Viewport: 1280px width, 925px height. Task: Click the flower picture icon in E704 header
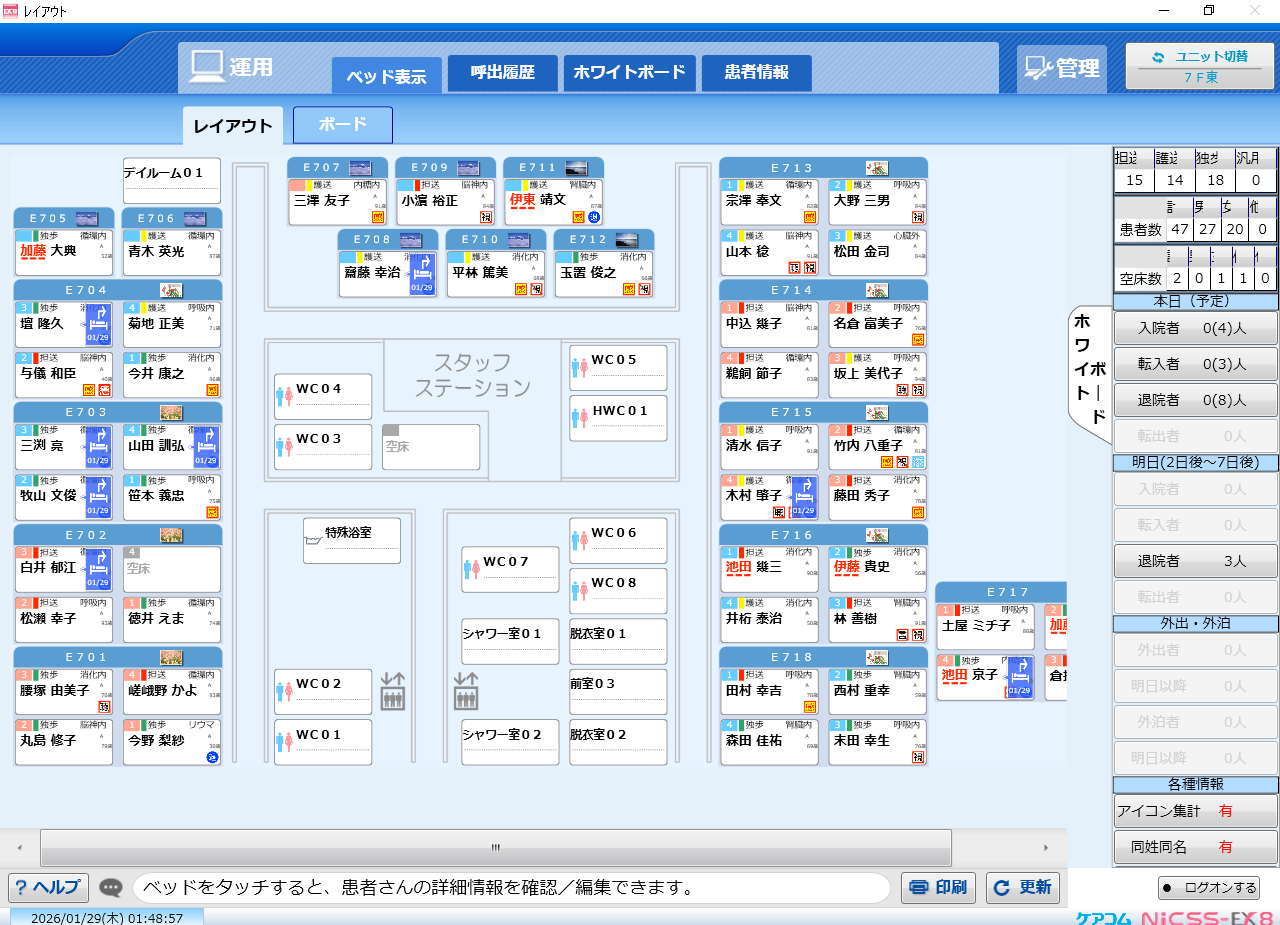point(171,290)
